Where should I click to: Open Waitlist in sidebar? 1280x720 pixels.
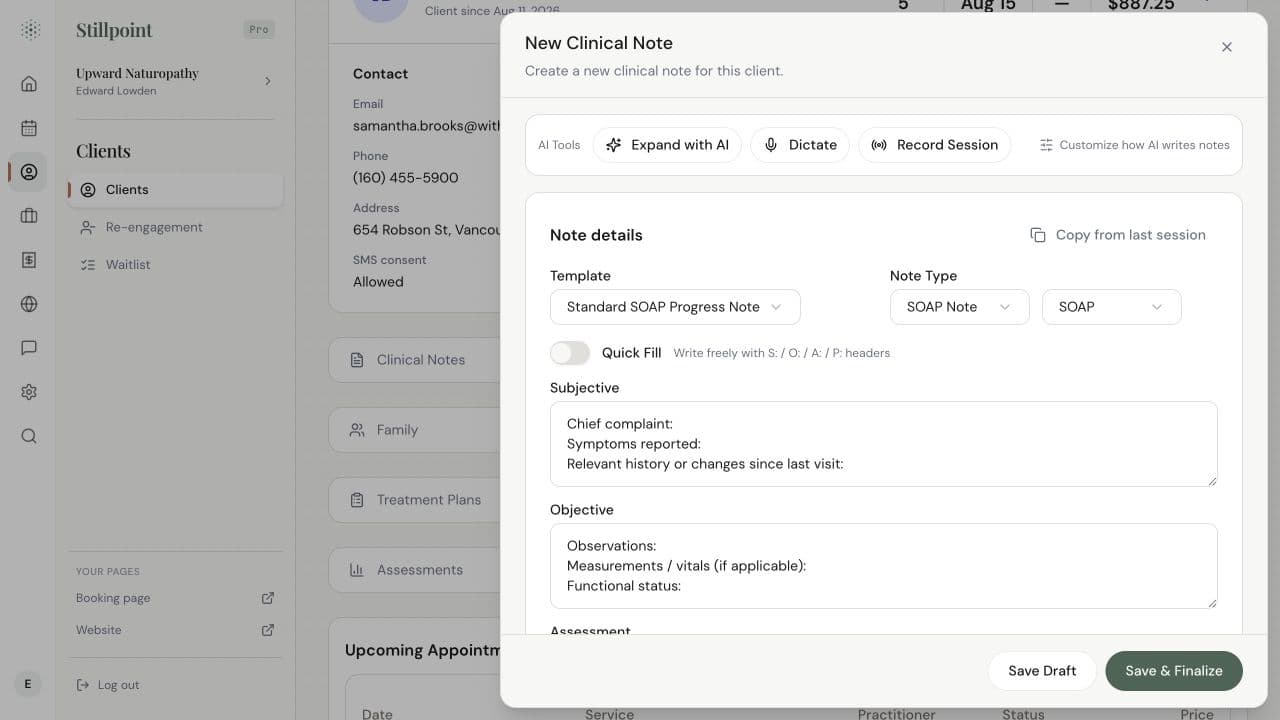click(176, 265)
